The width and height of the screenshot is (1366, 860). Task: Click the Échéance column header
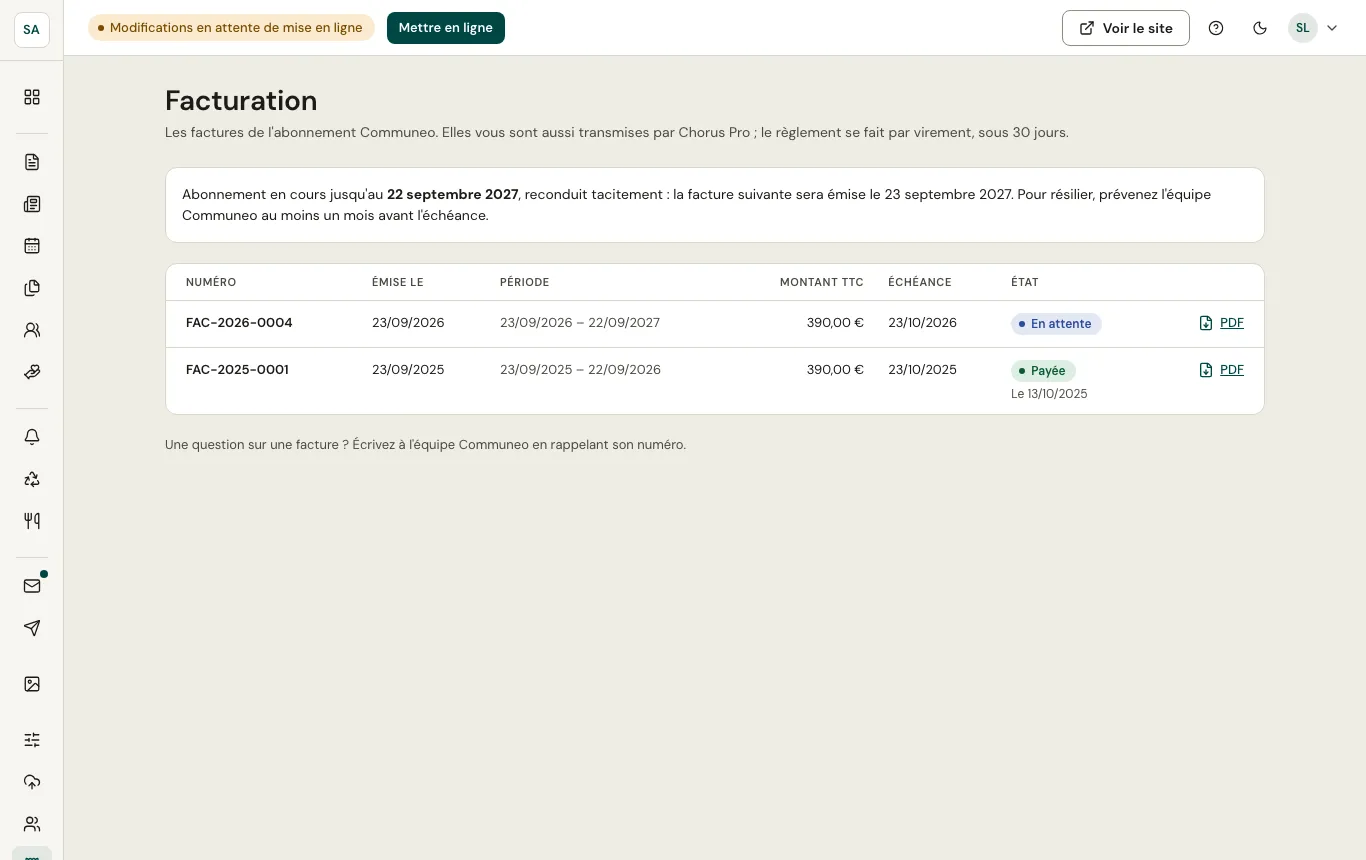click(920, 282)
